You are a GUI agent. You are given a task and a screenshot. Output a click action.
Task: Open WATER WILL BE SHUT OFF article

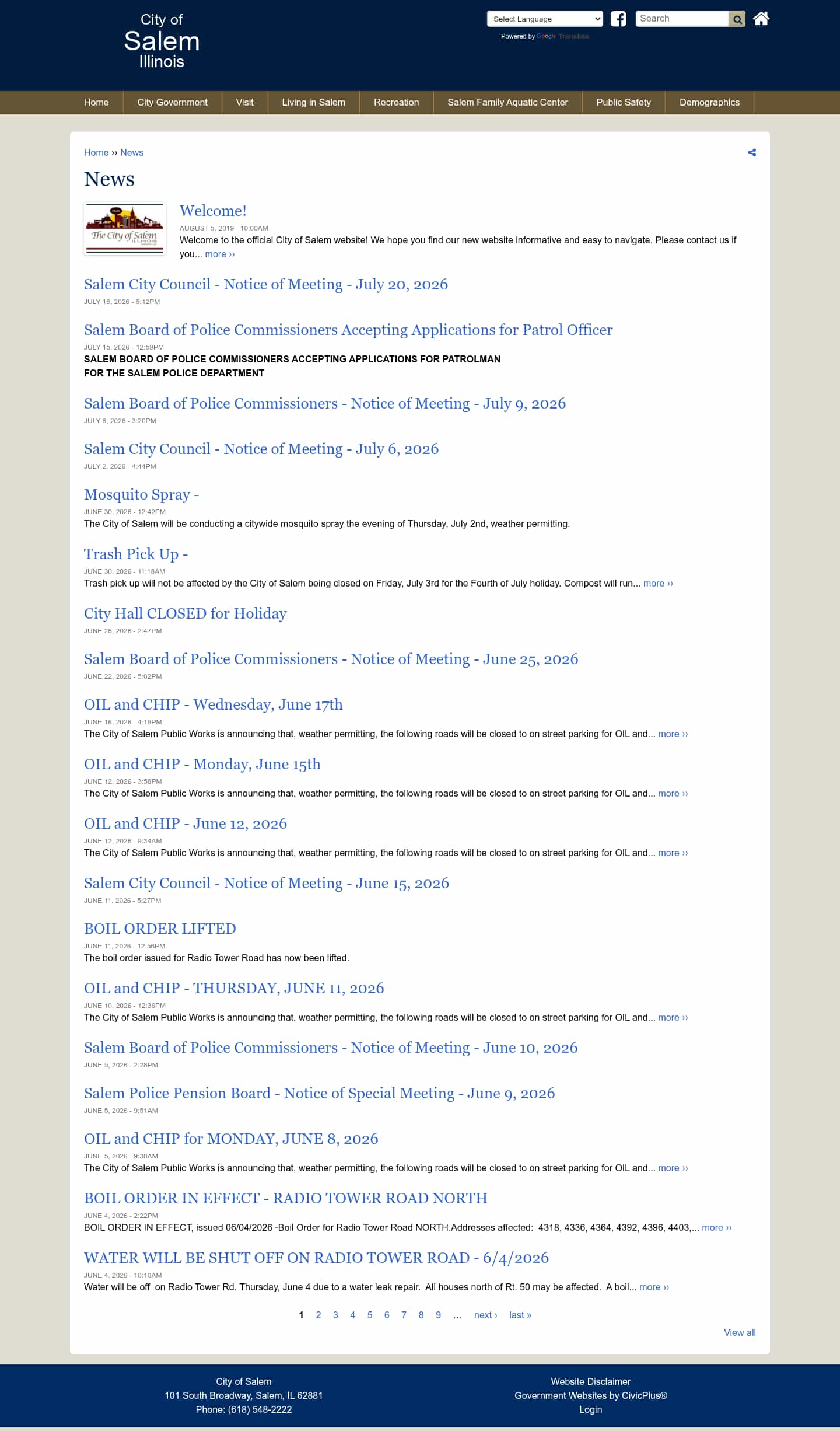316,1258
